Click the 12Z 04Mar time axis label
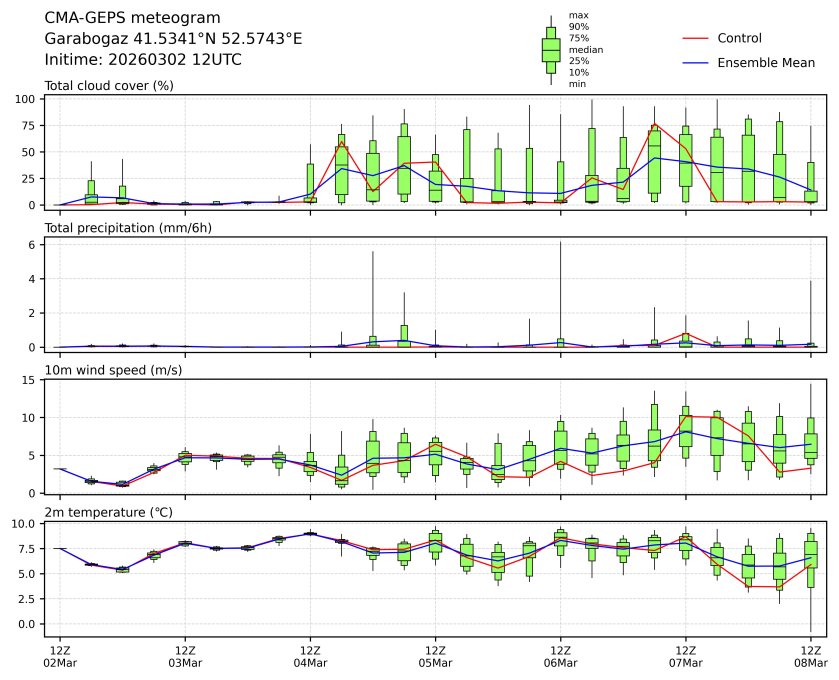 [310, 656]
